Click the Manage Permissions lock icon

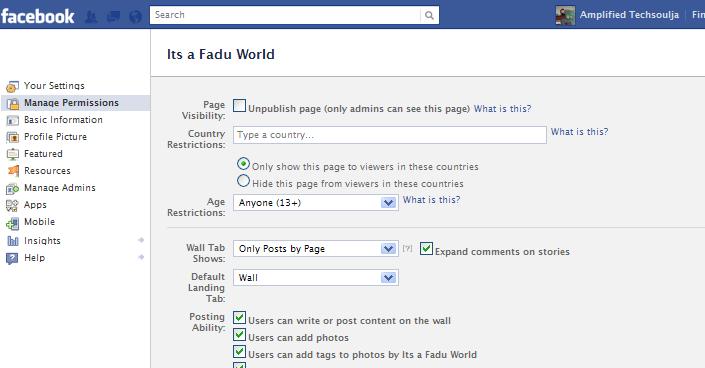point(13,103)
